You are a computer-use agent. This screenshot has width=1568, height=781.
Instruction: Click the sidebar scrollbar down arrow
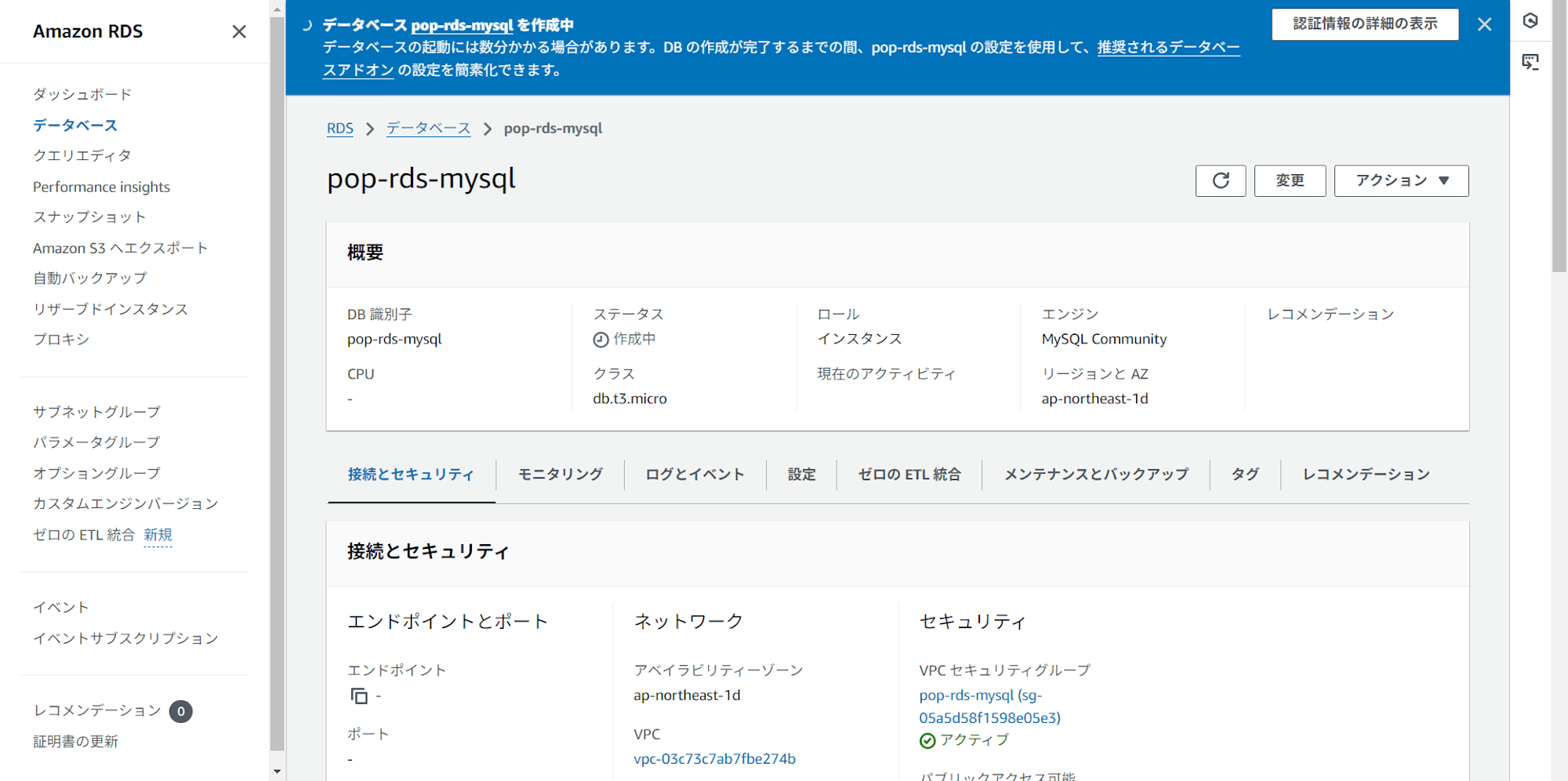point(277,772)
